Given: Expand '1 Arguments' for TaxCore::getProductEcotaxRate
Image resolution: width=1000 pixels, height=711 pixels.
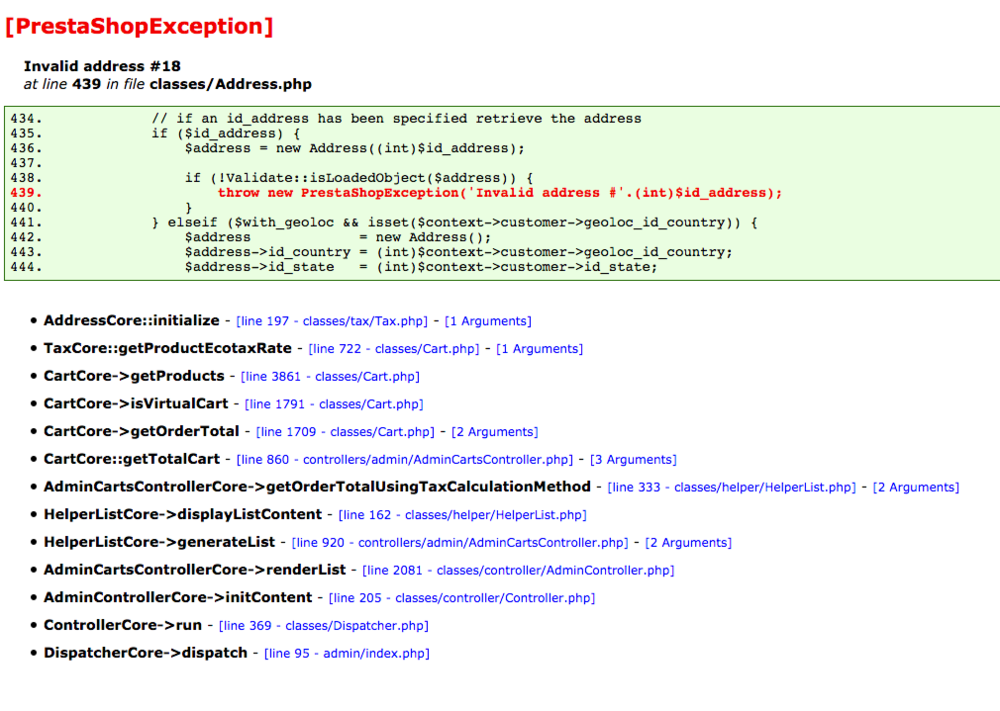Looking at the screenshot, I should click(540, 349).
